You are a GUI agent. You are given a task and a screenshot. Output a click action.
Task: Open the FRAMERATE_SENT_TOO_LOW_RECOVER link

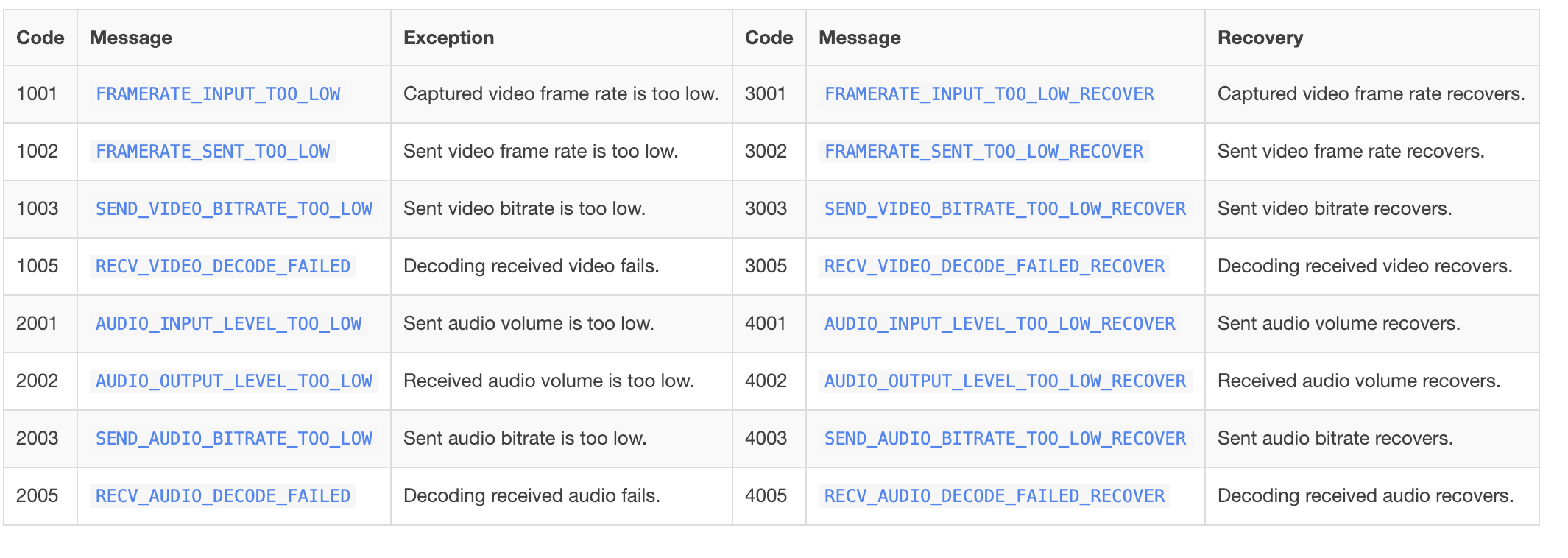(984, 152)
